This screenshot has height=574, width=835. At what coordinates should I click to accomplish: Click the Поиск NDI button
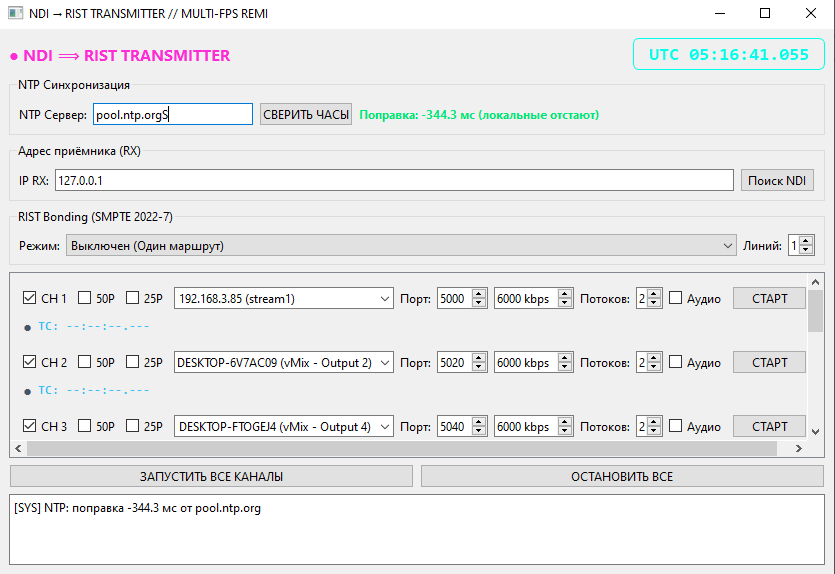777,181
